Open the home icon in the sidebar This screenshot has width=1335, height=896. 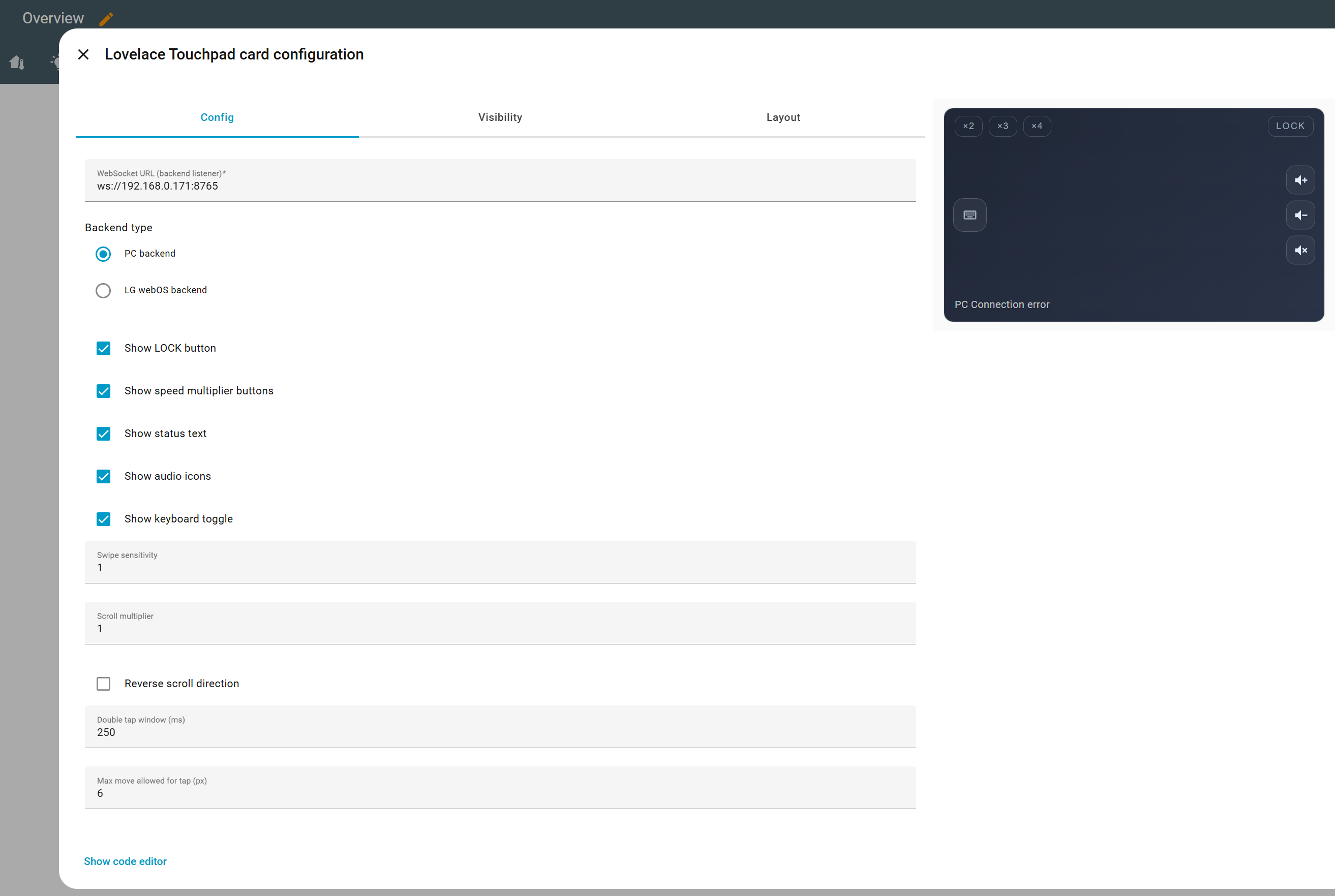tap(17, 63)
